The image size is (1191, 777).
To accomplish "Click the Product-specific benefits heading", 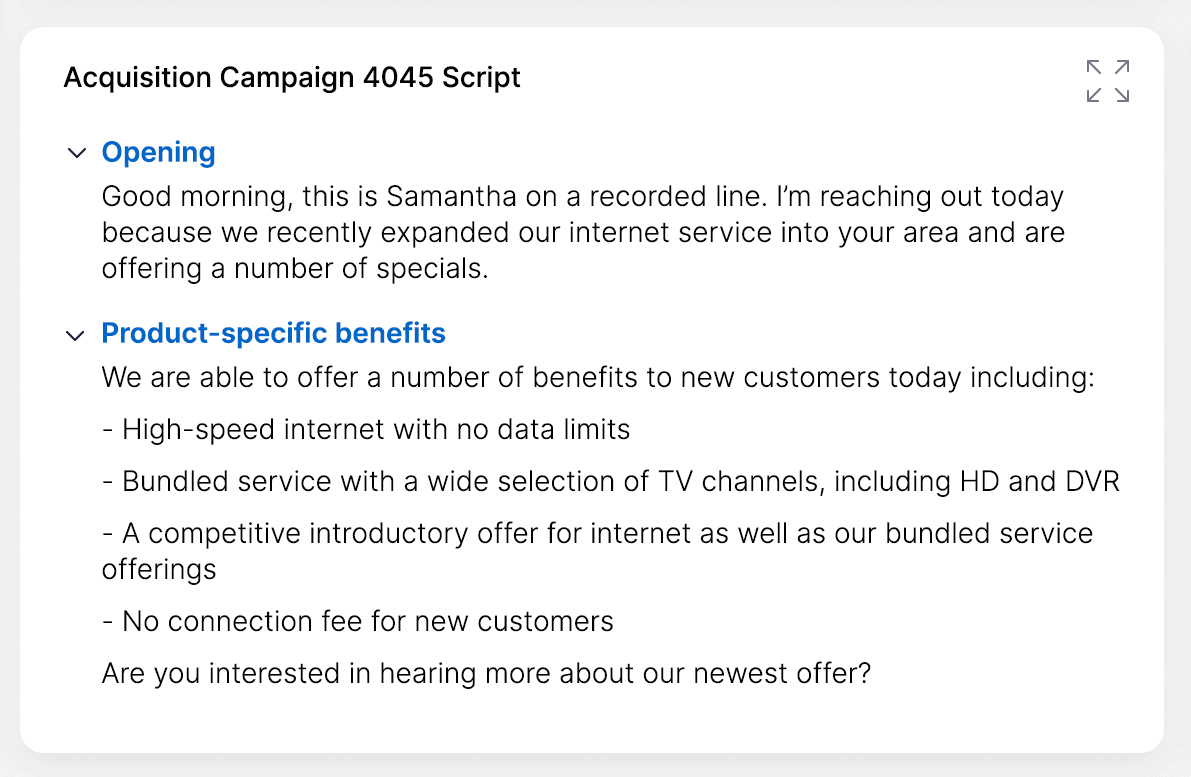I will point(273,333).
